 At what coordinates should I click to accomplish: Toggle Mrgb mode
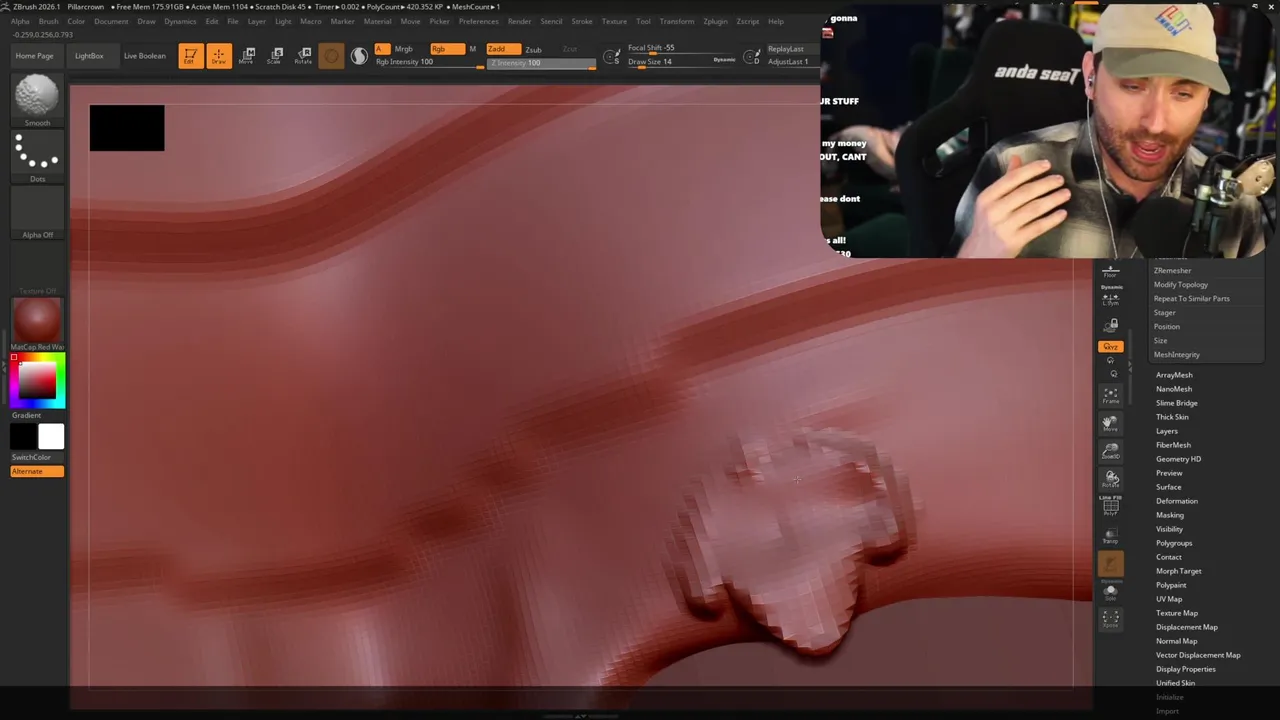click(404, 49)
